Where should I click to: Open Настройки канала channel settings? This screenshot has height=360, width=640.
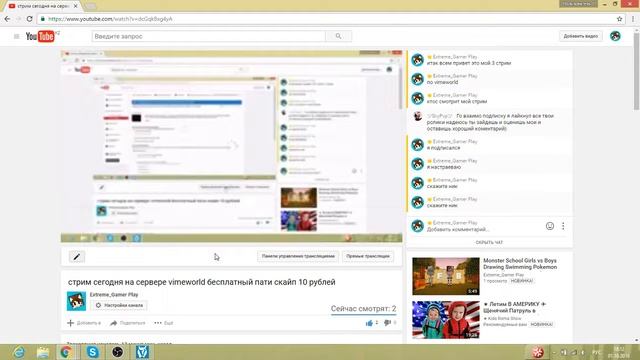pos(119,305)
